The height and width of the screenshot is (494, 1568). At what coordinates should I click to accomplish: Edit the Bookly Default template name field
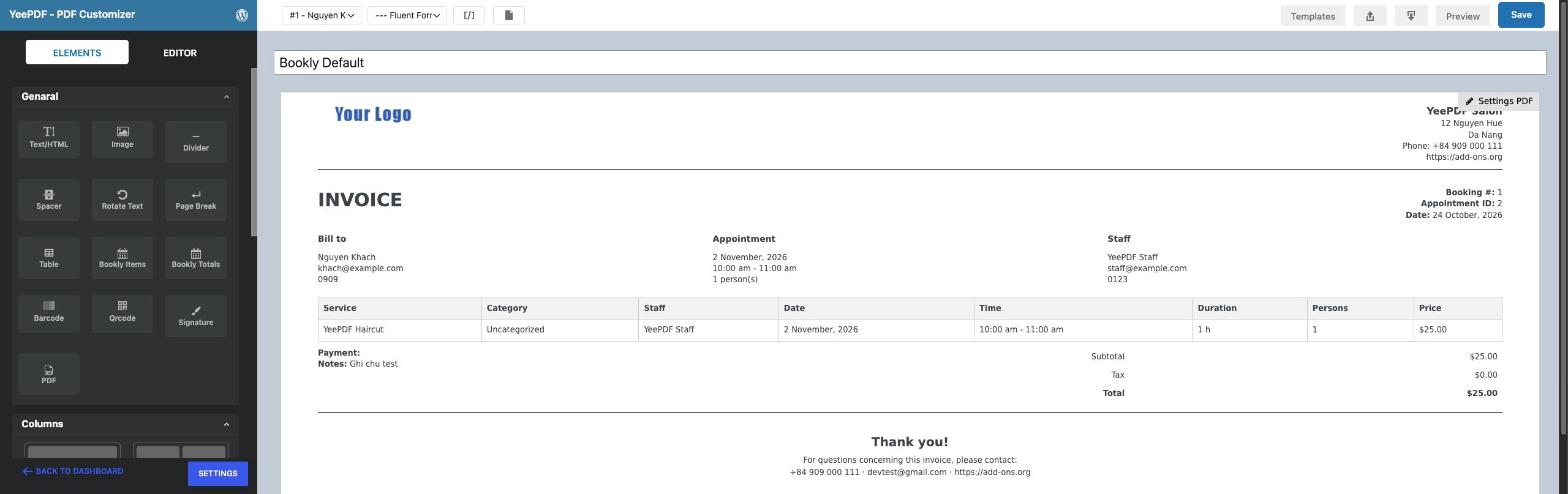click(x=910, y=62)
